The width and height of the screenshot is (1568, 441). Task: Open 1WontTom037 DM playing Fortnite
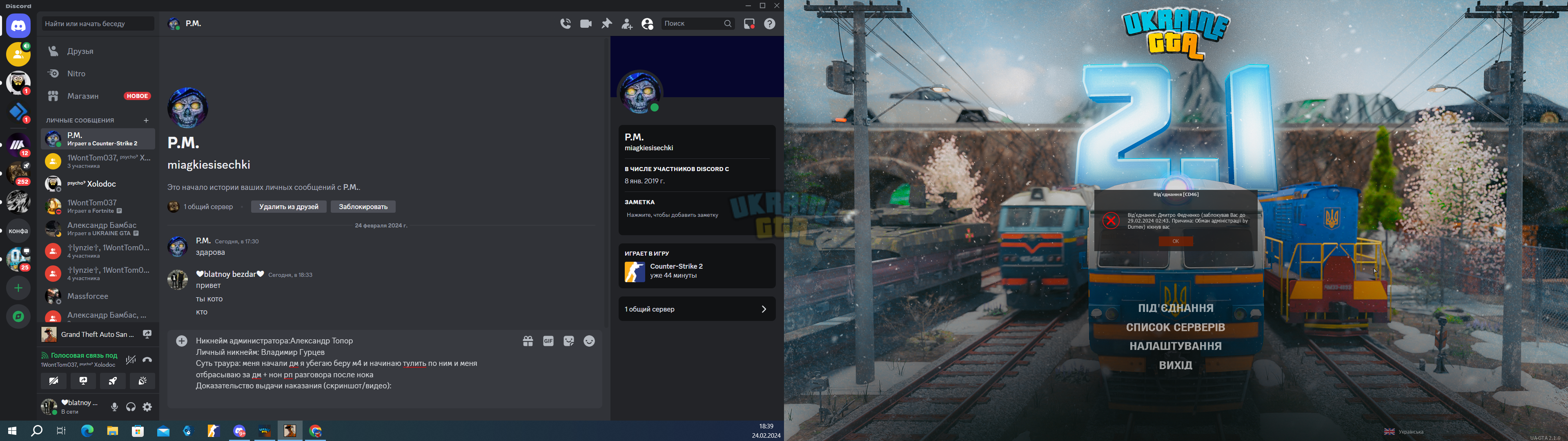pos(98,207)
